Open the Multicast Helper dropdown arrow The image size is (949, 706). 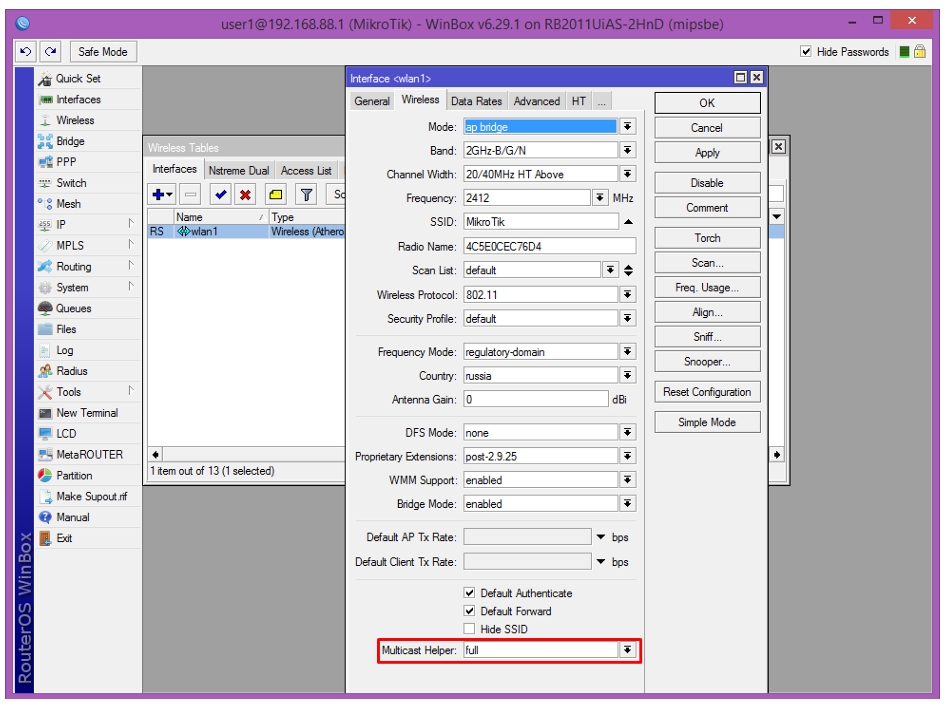628,650
